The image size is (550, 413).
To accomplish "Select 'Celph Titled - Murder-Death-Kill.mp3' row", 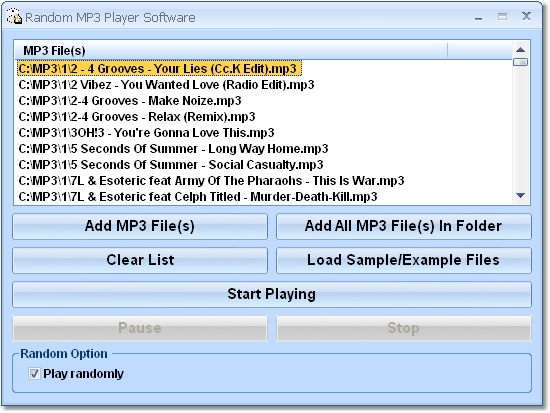I will 198,197.
